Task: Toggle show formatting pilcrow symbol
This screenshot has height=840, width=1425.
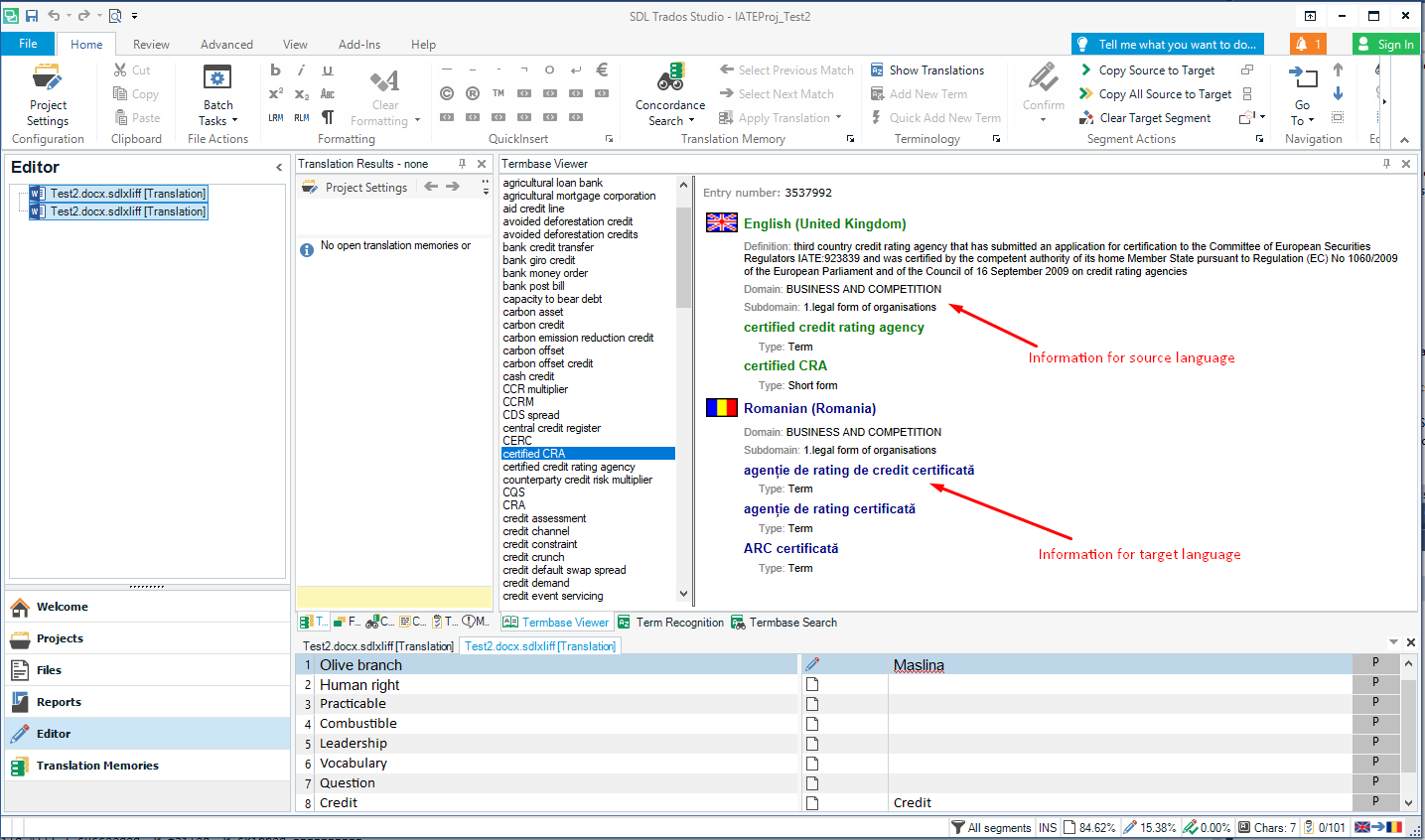Action: coord(328,117)
